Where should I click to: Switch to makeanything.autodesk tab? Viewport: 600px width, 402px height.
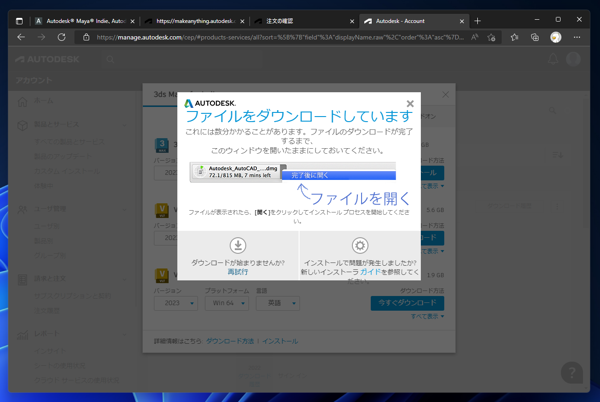coord(195,21)
